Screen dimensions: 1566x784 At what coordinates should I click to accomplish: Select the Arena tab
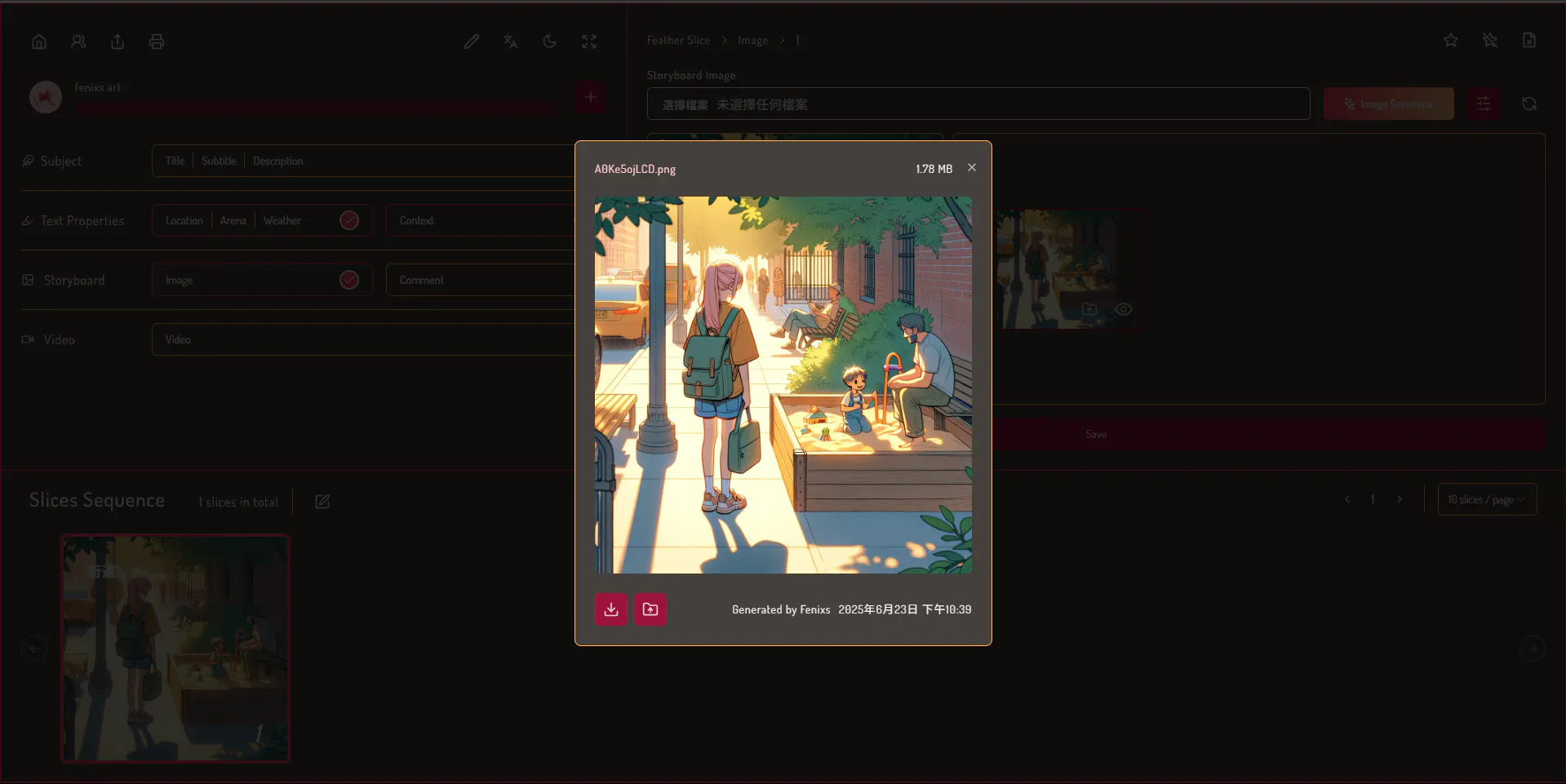tap(233, 220)
